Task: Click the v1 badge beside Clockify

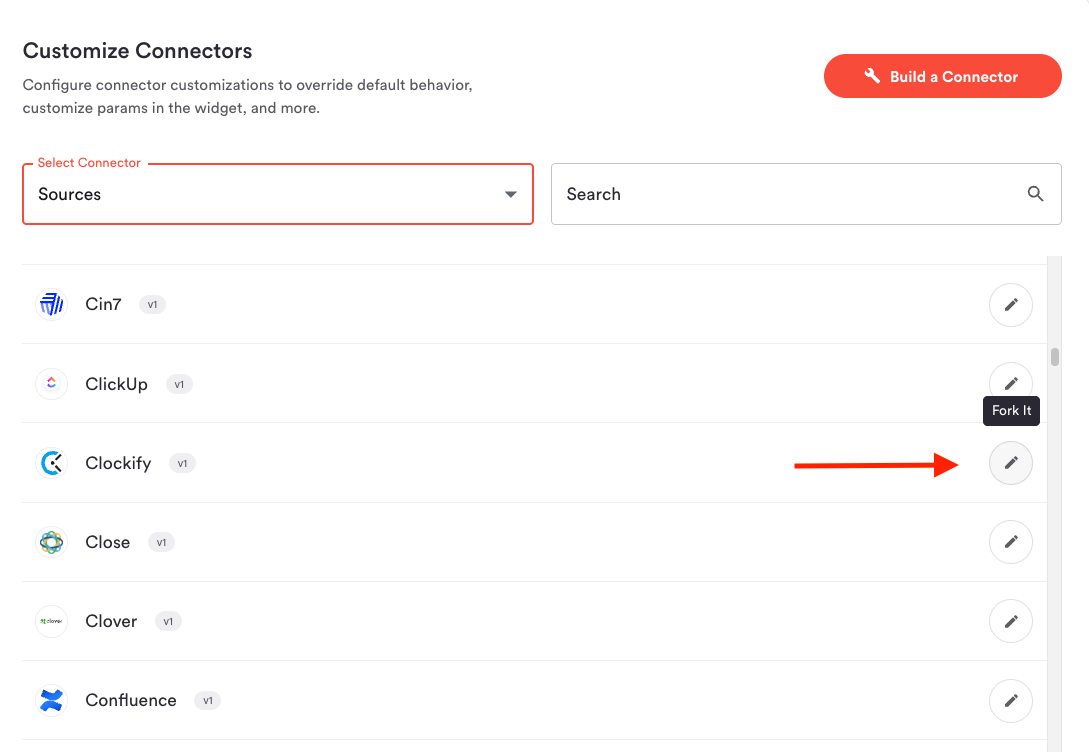Action: (182, 463)
